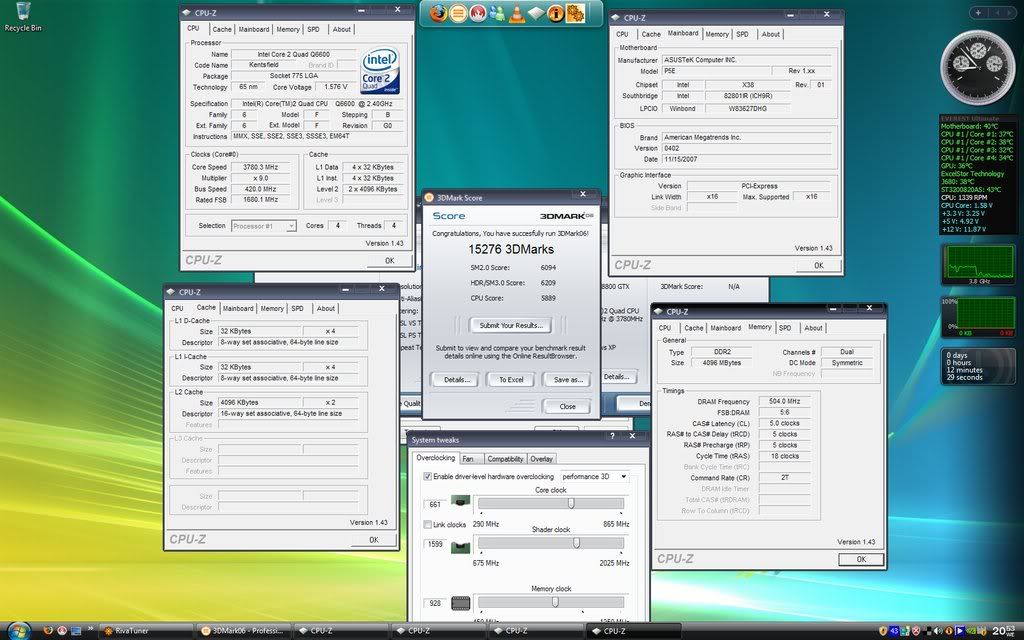Open the Processor #1 selection dropdown
The width and height of the screenshot is (1024, 640).
(264, 226)
